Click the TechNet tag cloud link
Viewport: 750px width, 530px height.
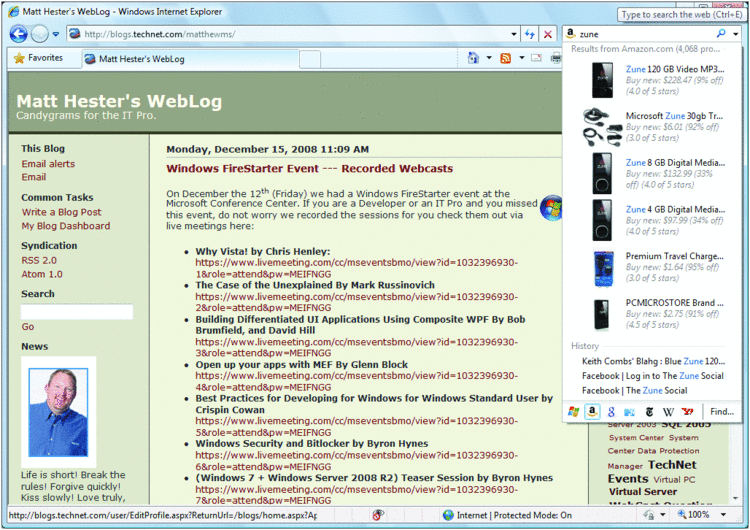(672, 464)
